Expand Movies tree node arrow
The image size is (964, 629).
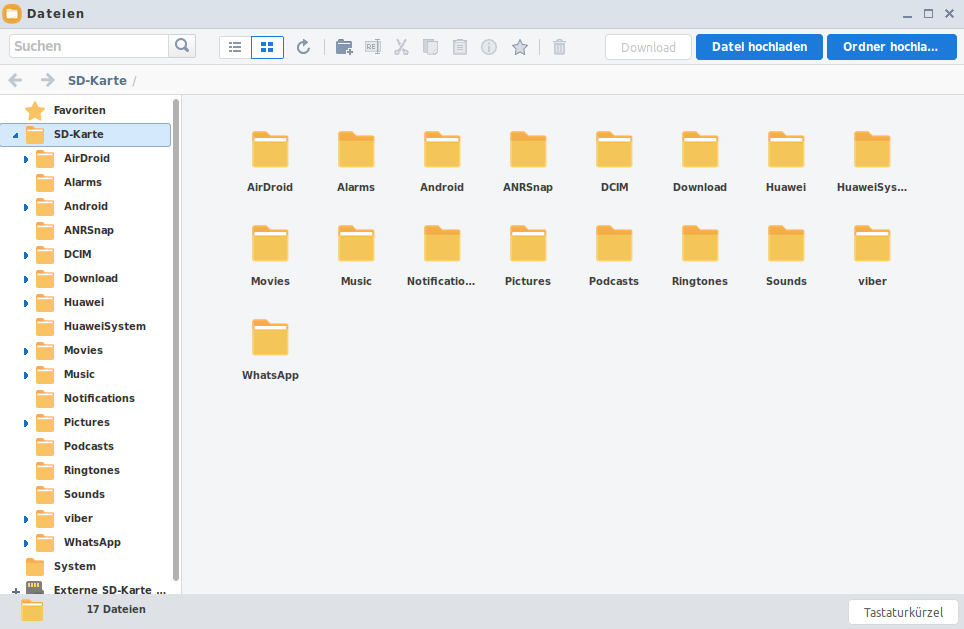(26, 350)
